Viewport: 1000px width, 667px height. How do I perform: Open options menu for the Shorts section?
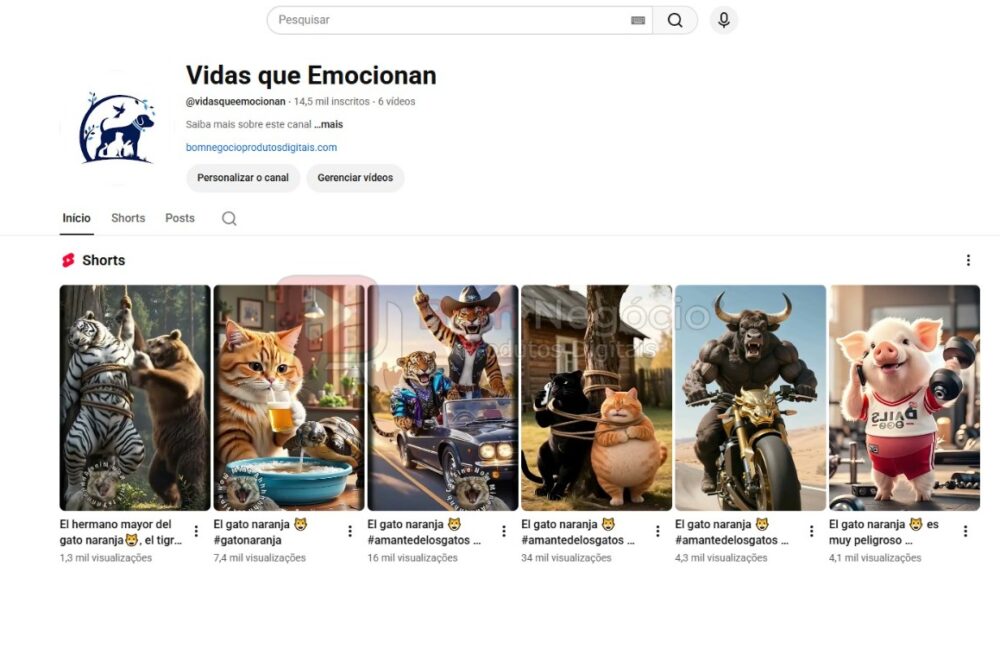pyautogui.click(x=968, y=260)
